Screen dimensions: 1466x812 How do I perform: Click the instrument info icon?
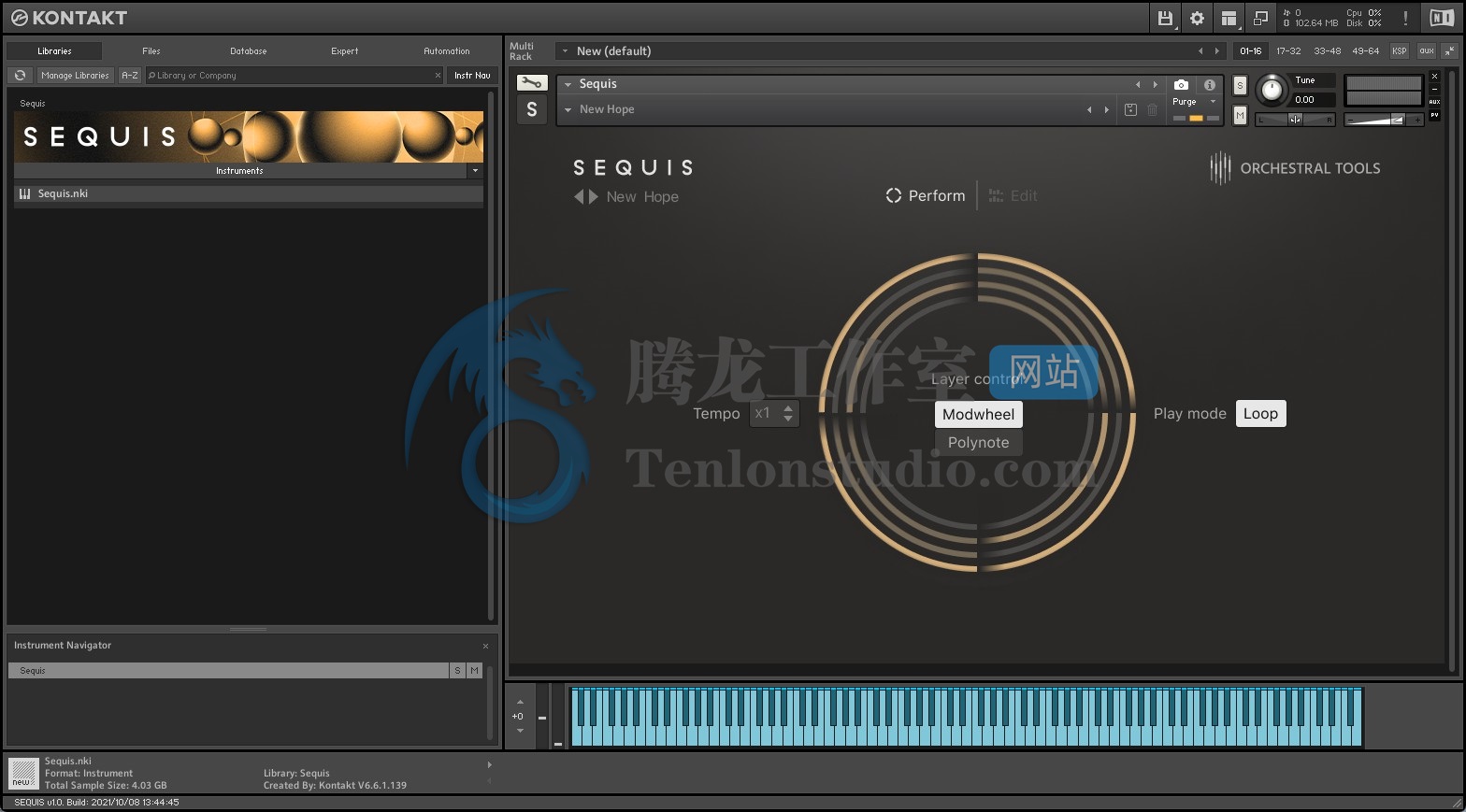pos(1210,84)
